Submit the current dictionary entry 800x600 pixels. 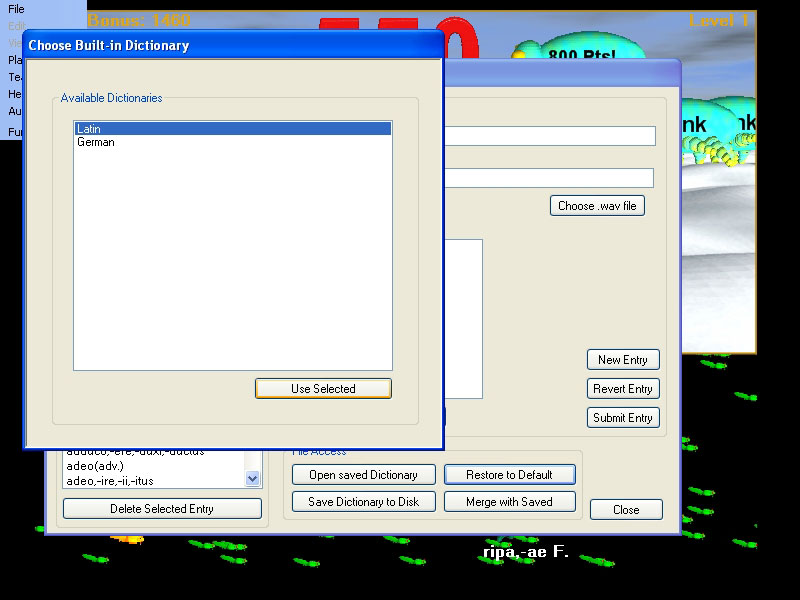tap(622, 418)
